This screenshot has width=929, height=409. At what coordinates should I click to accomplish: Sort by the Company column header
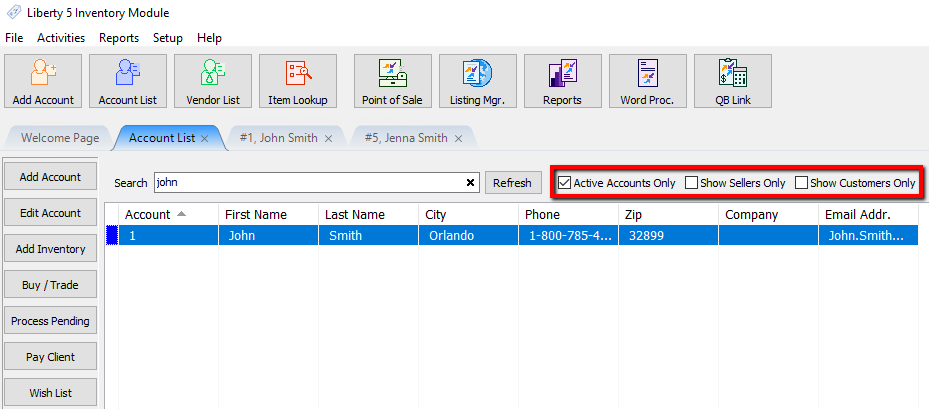coord(768,215)
